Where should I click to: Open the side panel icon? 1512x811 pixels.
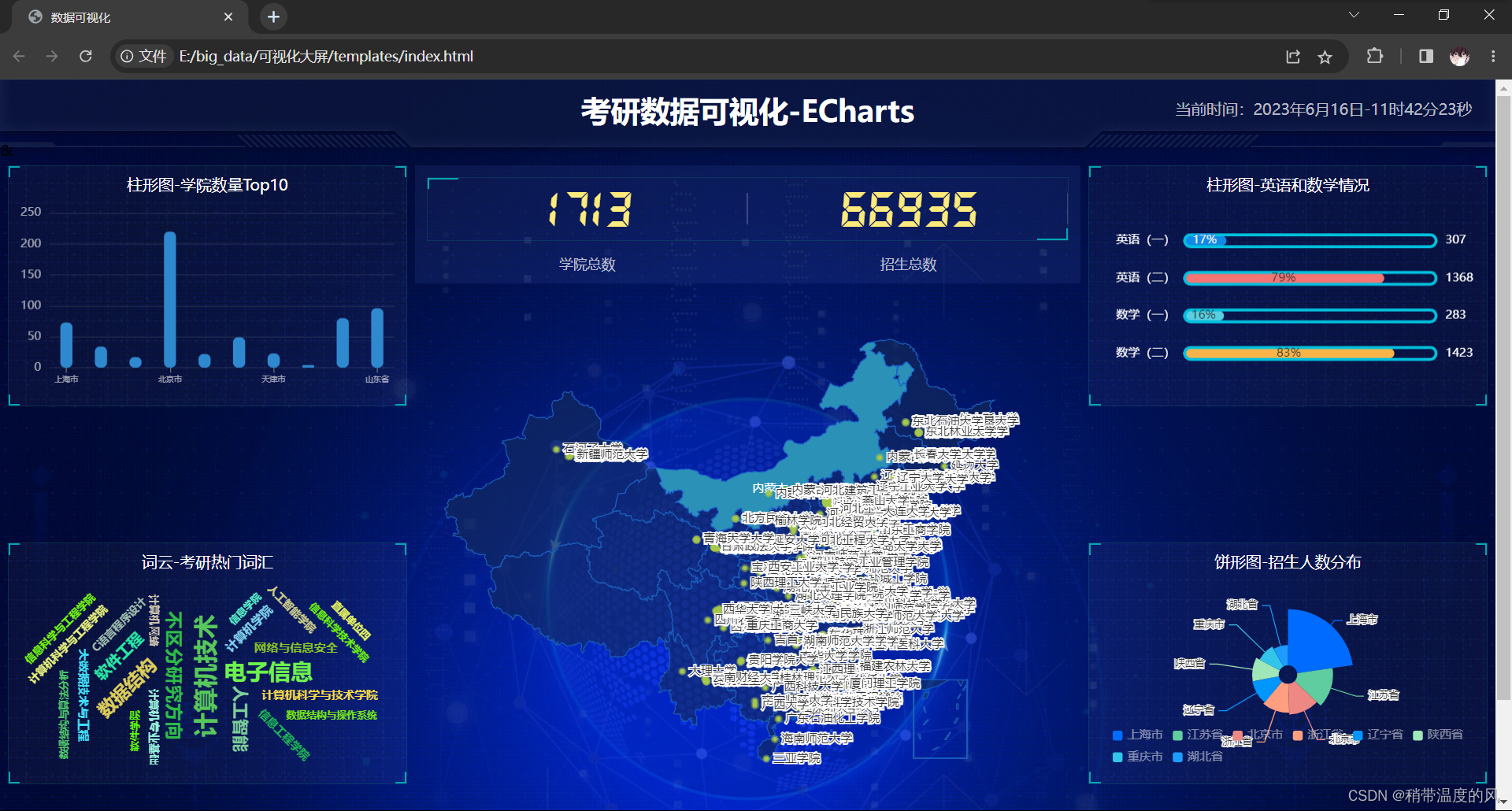[1425, 56]
